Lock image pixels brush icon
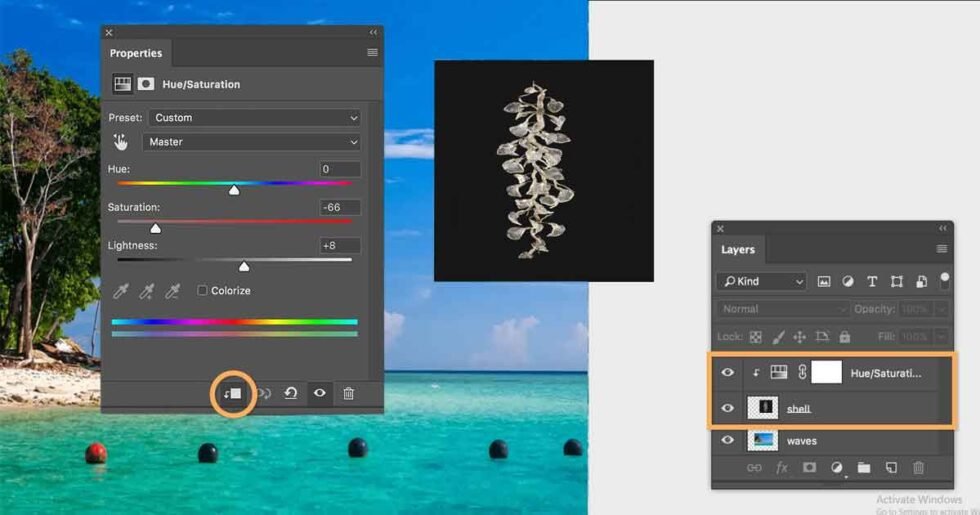 pyautogui.click(x=778, y=337)
